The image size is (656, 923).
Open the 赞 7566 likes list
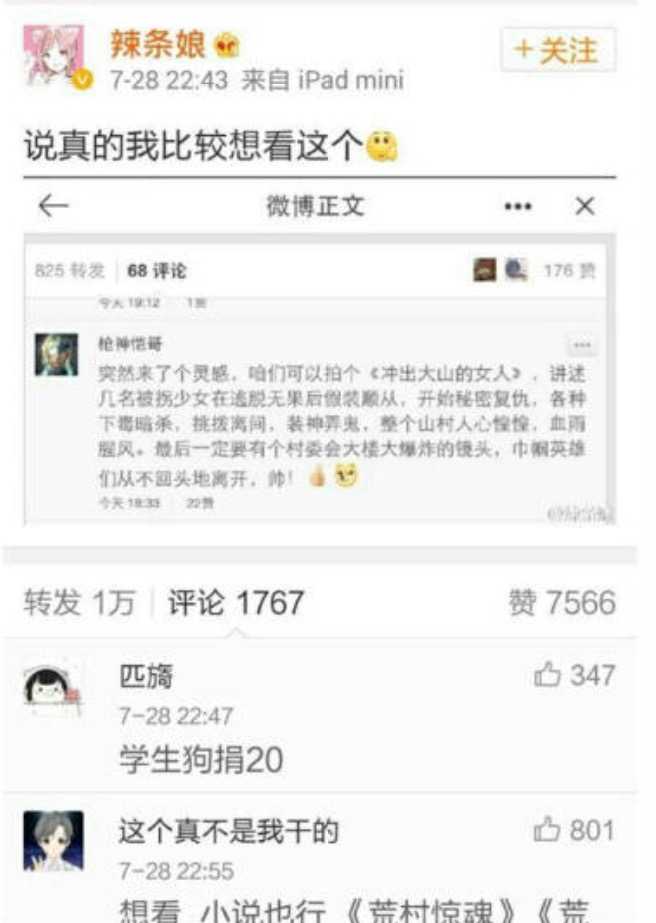pyautogui.click(x=562, y=602)
